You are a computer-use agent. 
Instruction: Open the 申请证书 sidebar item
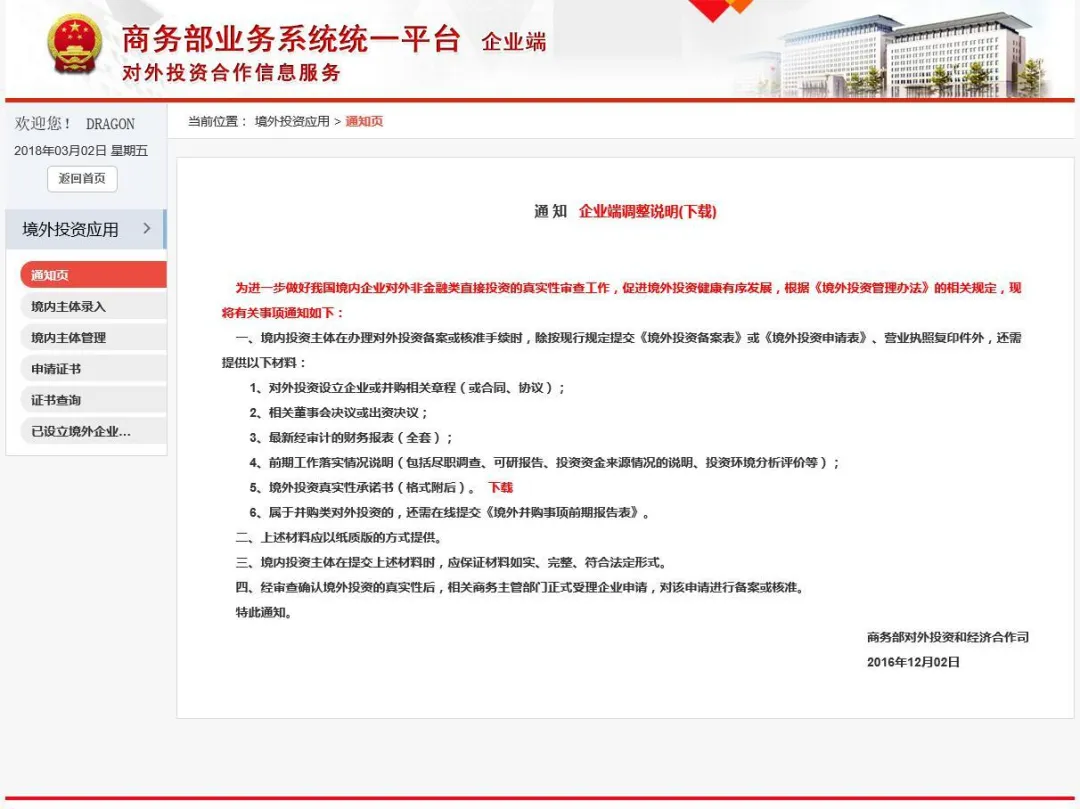pos(93,369)
